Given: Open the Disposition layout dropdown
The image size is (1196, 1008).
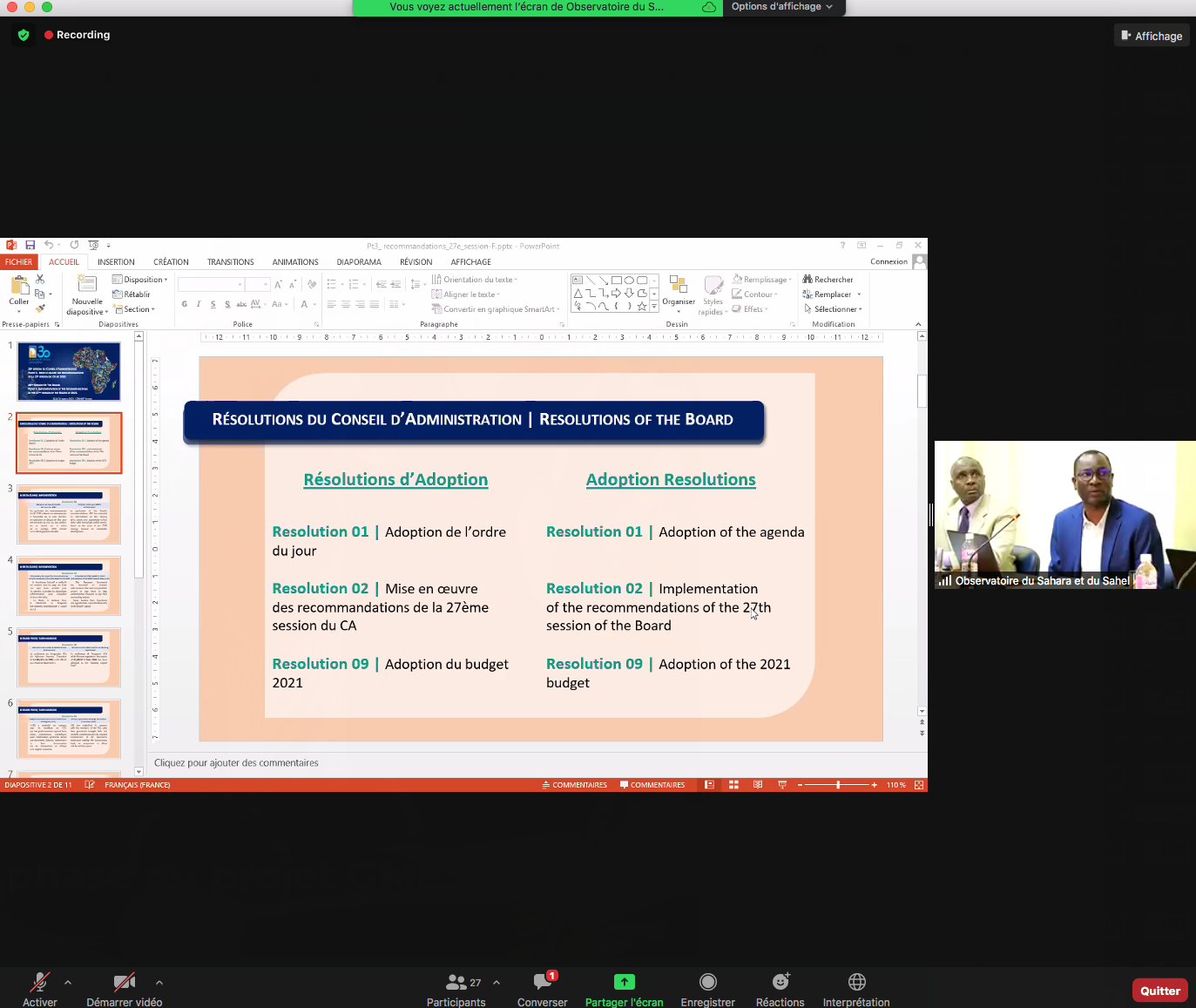Looking at the screenshot, I should (x=141, y=280).
